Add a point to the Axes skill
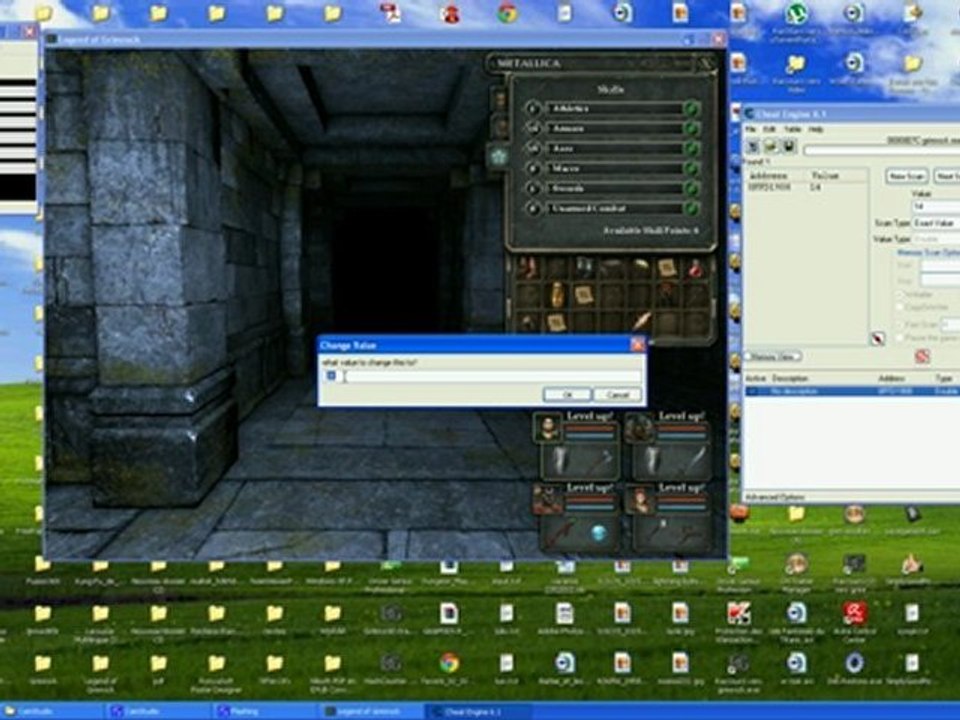 coord(692,149)
